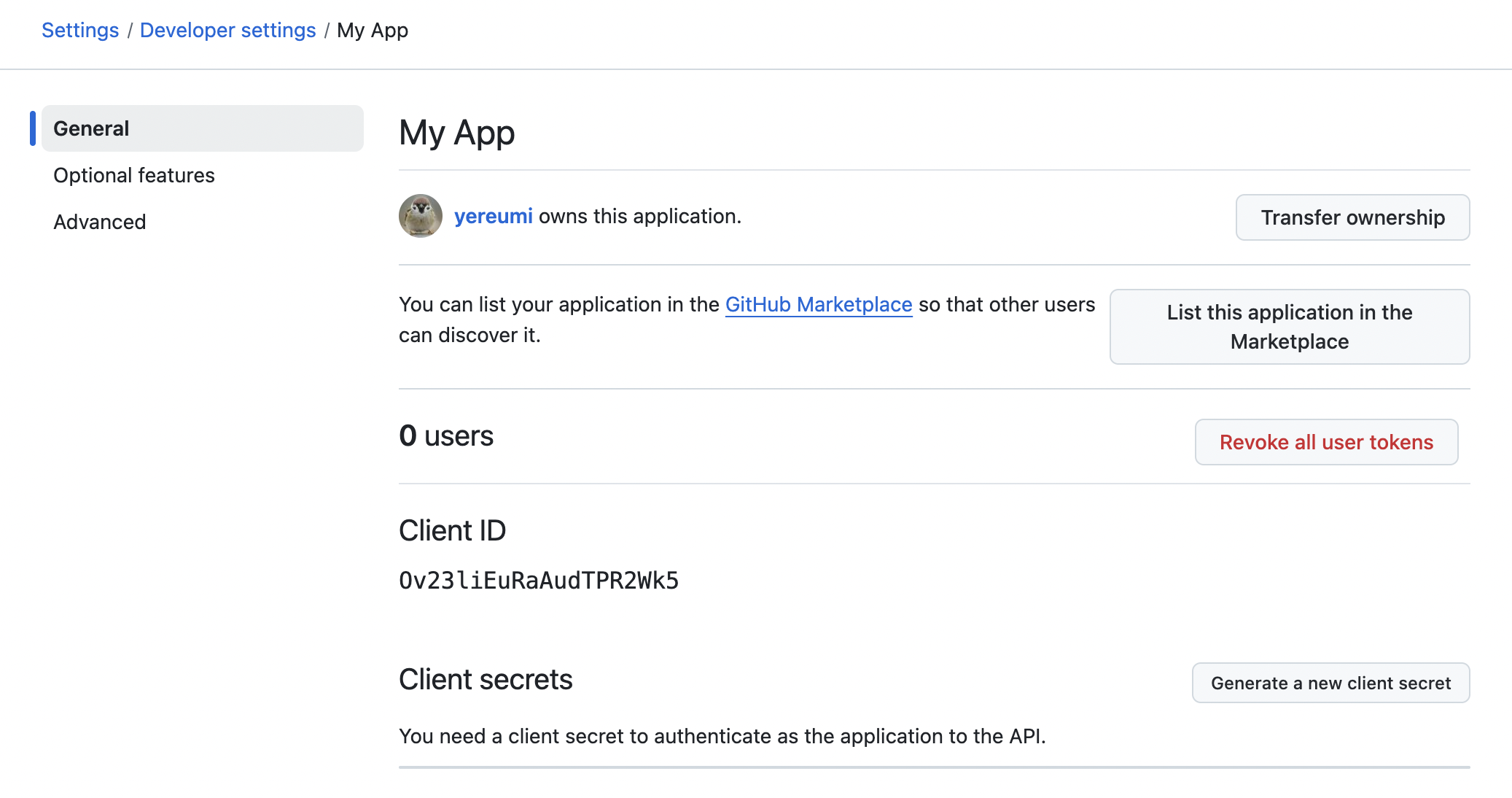Switch to Optional features section
Screen dimensions: 1512x798
coord(134,175)
